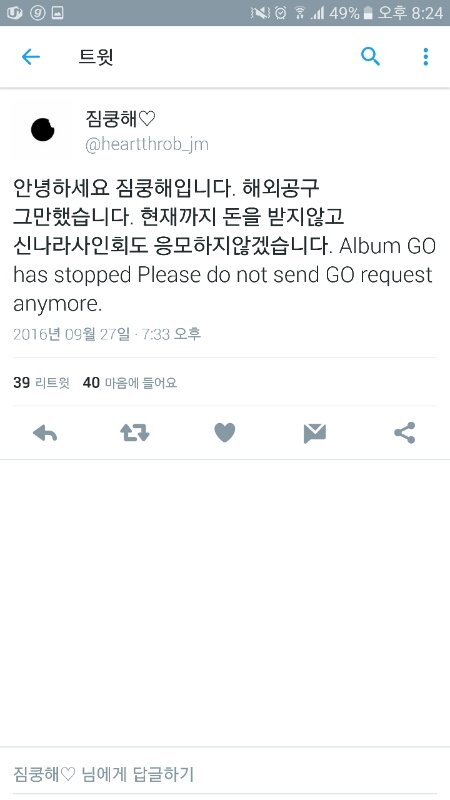
Task: Open the 짐쿵해♡ profile avatar
Action: [x=42, y=130]
